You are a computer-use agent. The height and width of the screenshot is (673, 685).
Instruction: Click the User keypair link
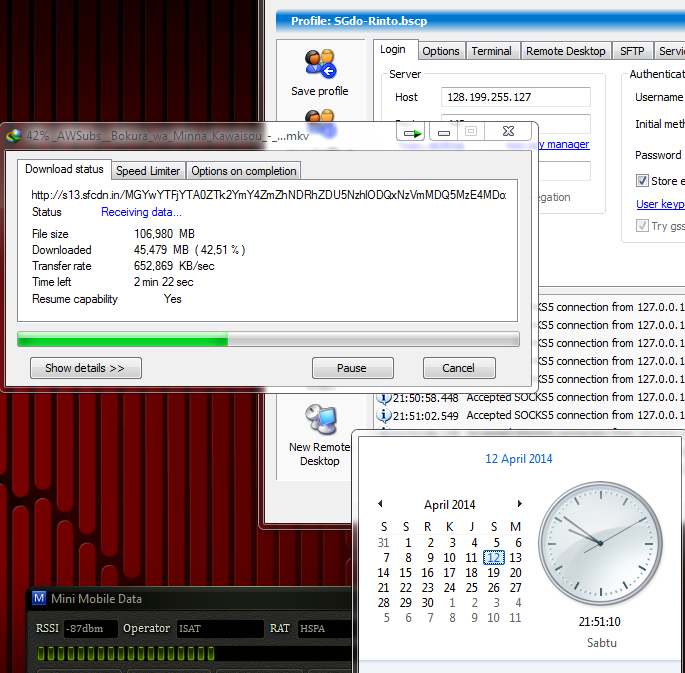[x=660, y=204]
